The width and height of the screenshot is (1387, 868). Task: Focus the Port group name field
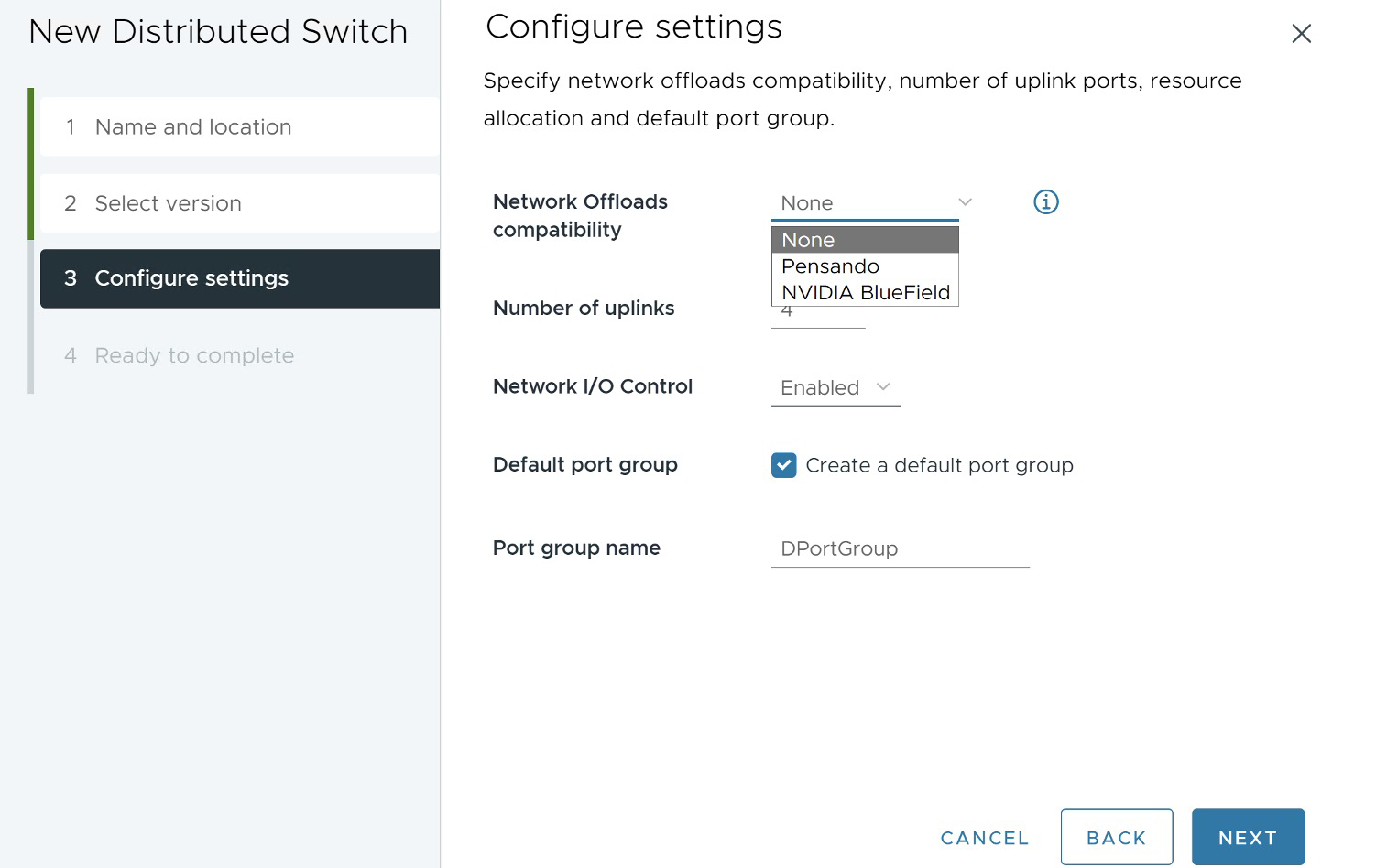(899, 548)
